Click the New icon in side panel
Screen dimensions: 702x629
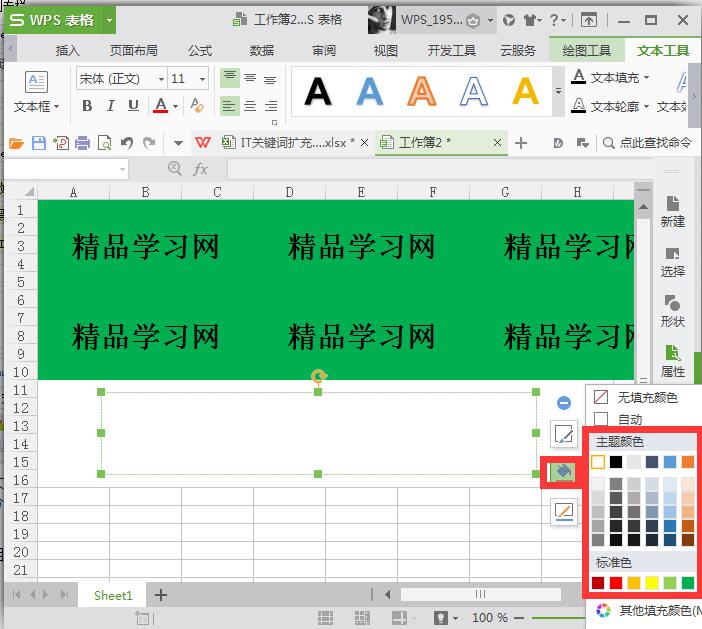click(x=672, y=212)
